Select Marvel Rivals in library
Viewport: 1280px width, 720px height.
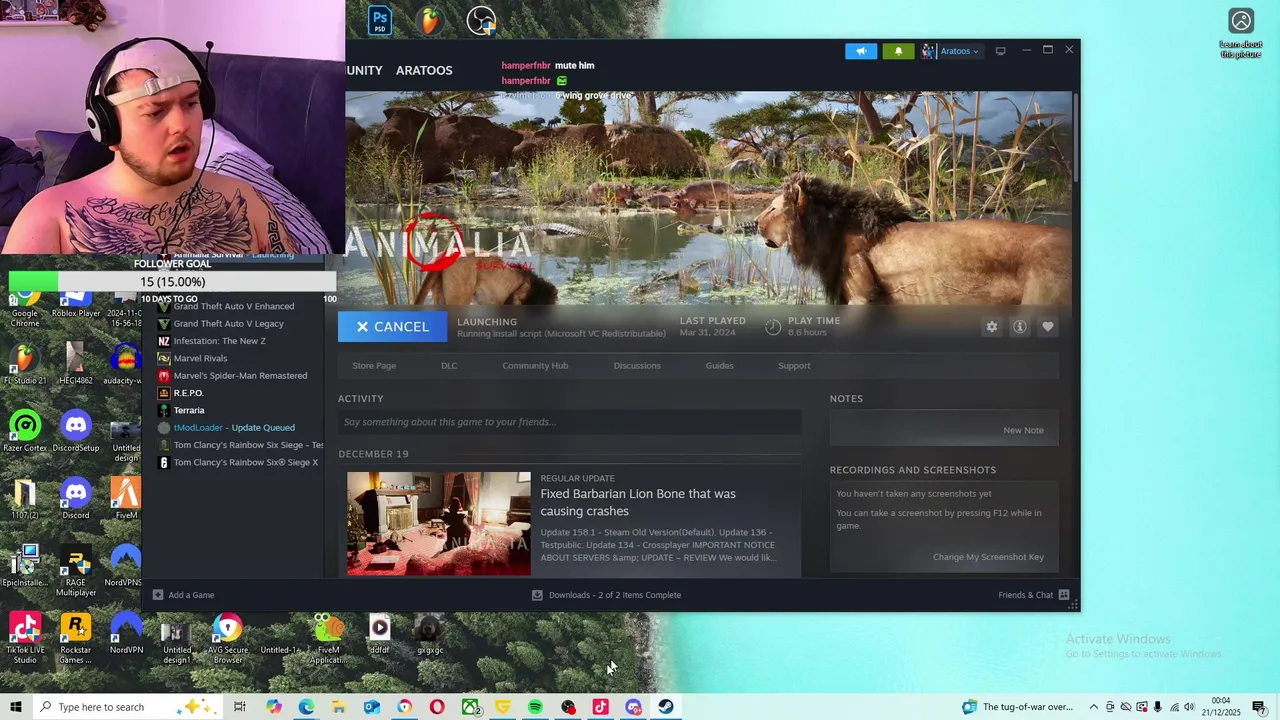coord(200,358)
